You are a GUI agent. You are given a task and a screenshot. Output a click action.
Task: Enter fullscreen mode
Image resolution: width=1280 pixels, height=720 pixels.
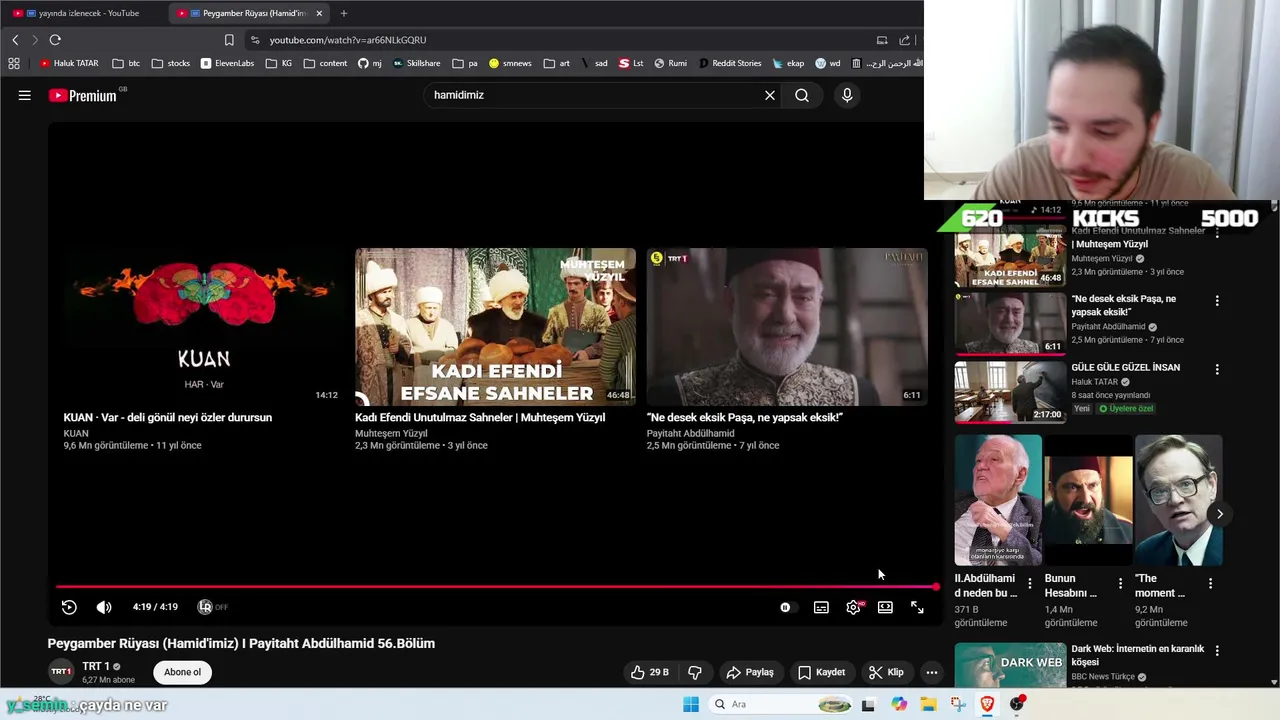(x=917, y=607)
